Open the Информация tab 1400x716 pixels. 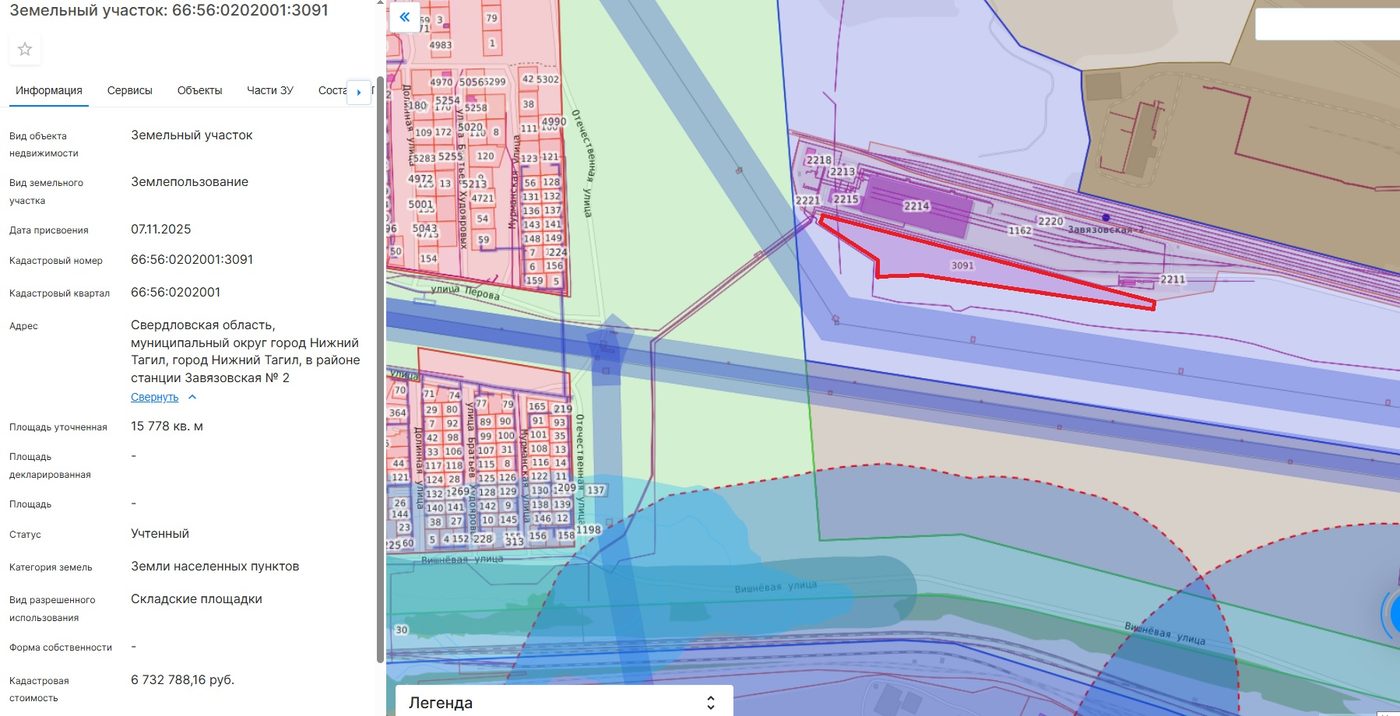click(x=49, y=90)
